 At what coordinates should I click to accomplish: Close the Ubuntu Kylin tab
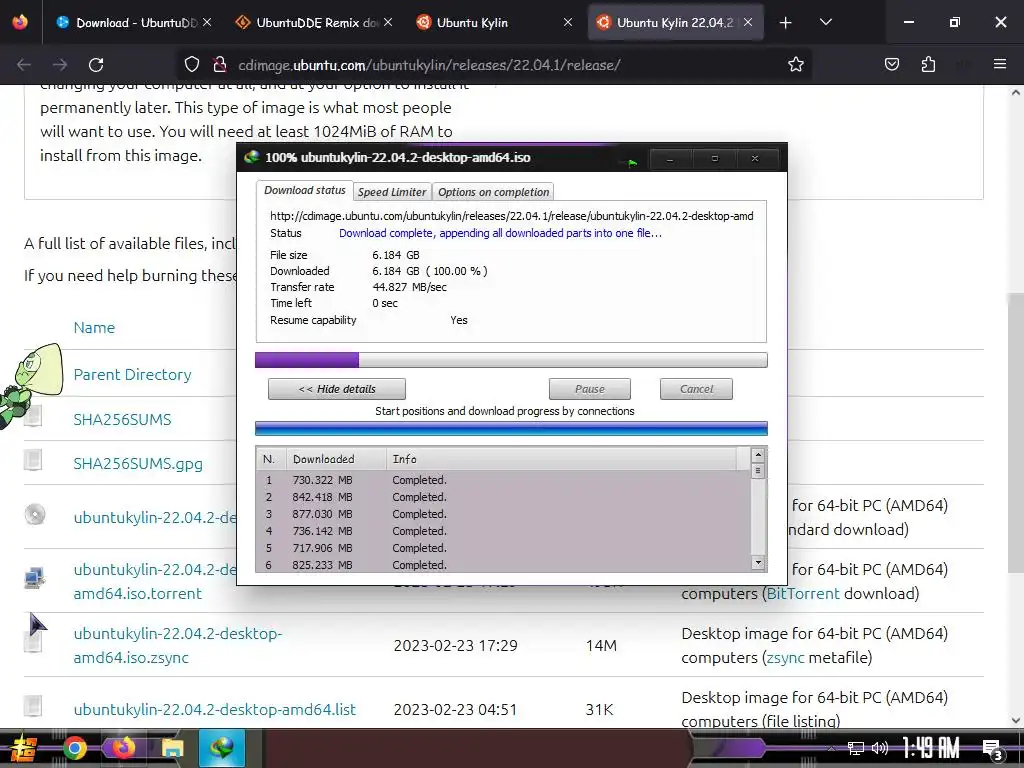click(x=568, y=22)
